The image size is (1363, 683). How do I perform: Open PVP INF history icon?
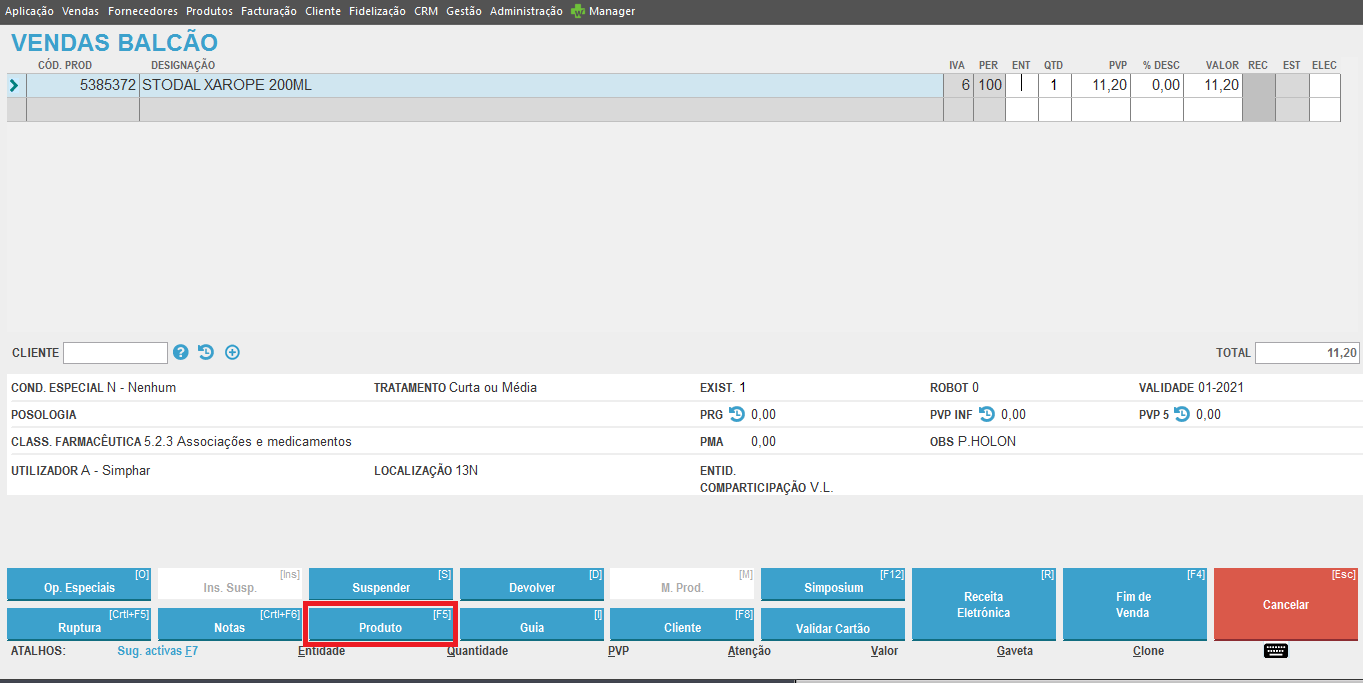pyautogui.click(x=987, y=414)
